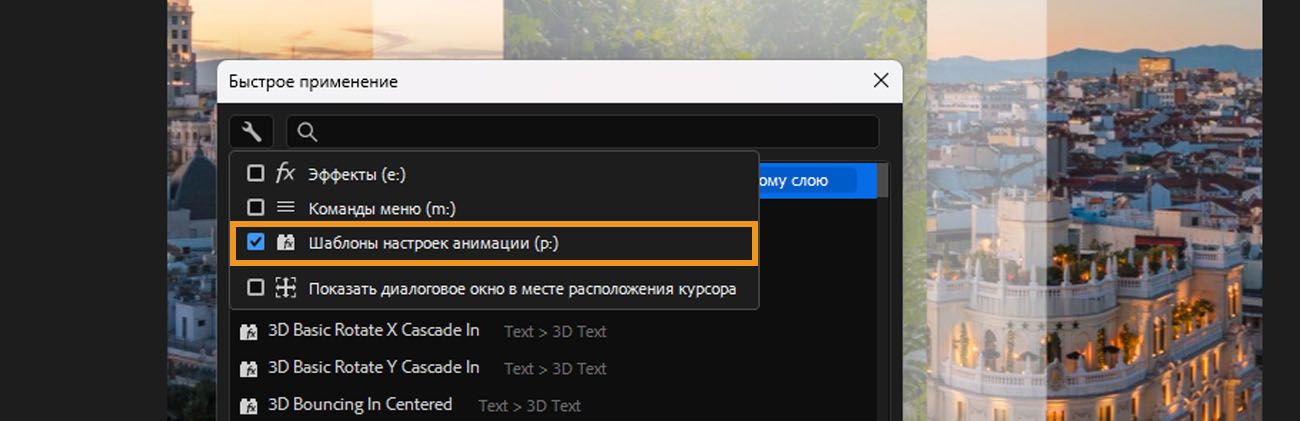Image resolution: width=1300 pixels, height=421 pixels.
Task: Close the Быстрое применение dialog
Action: pyautogui.click(x=880, y=81)
